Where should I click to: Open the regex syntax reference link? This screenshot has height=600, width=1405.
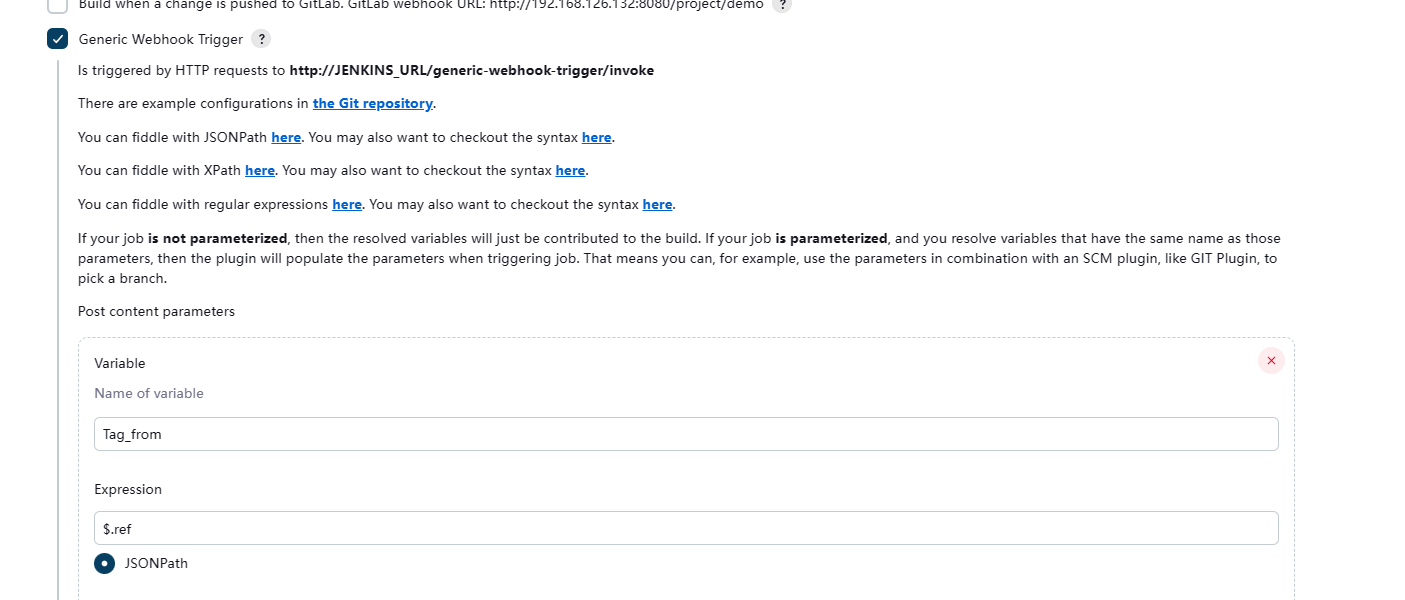657,204
